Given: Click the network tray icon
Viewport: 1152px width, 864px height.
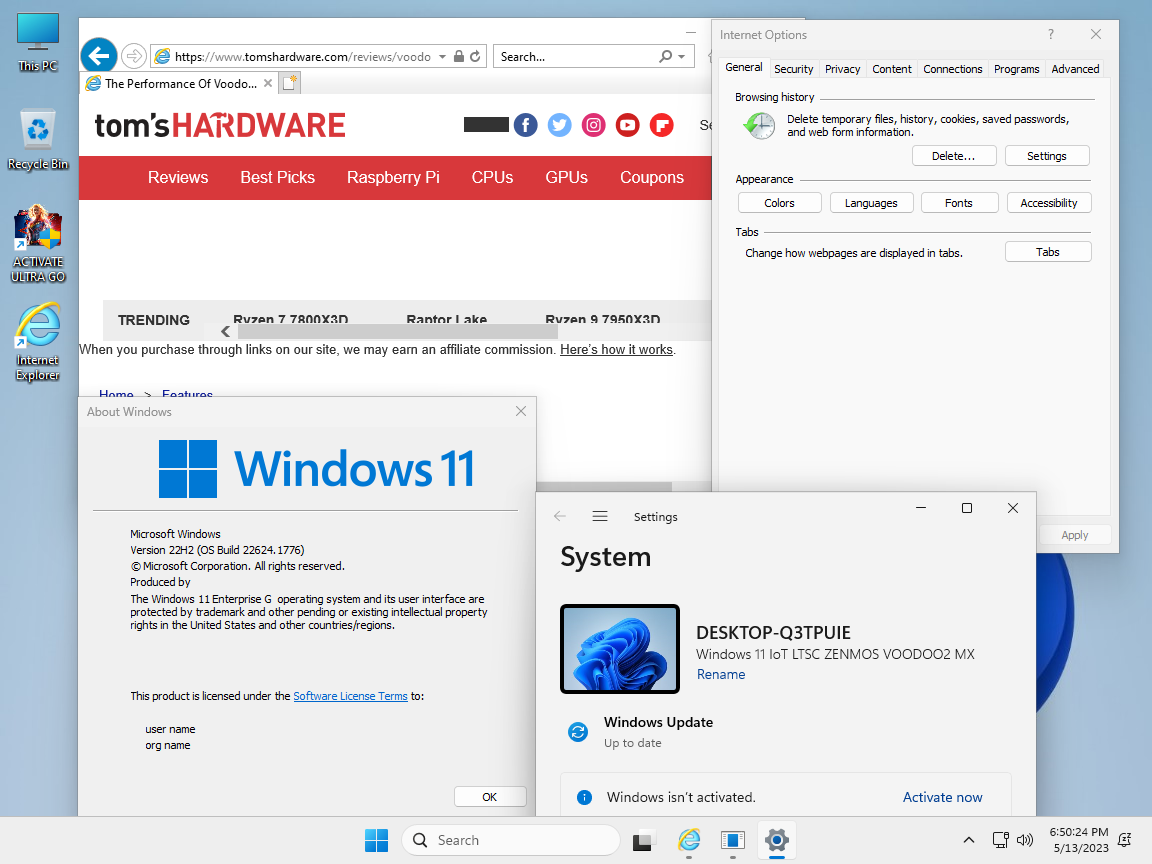Looking at the screenshot, I should 1000,840.
